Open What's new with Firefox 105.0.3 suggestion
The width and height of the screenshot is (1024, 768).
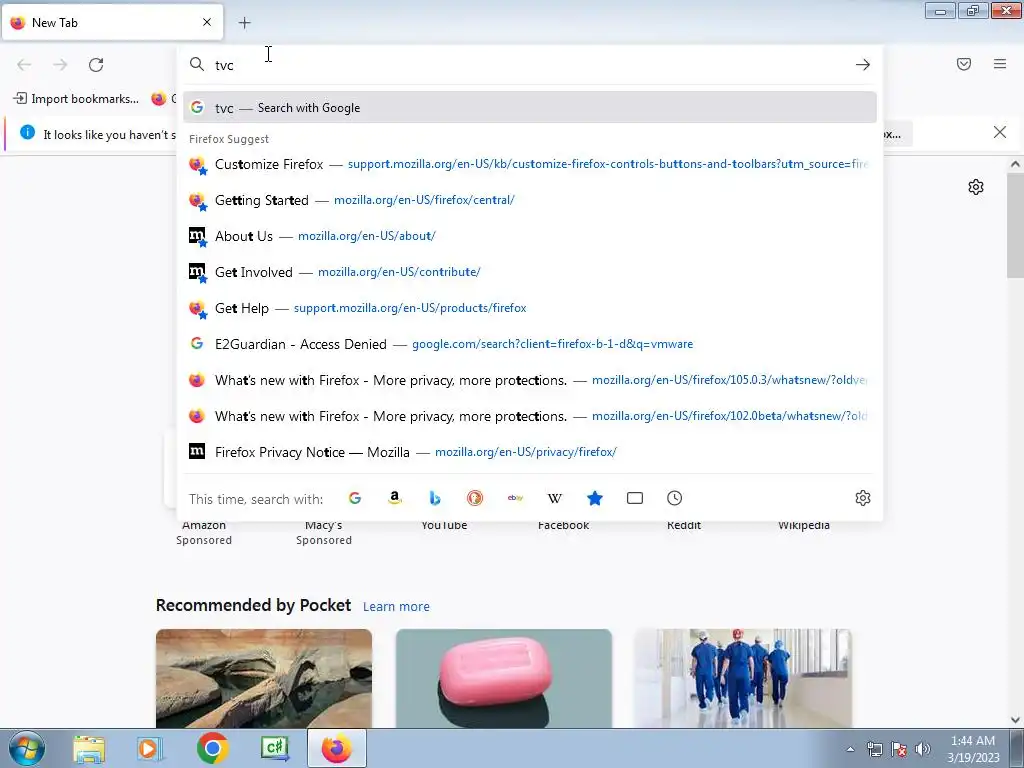pos(530,379)
